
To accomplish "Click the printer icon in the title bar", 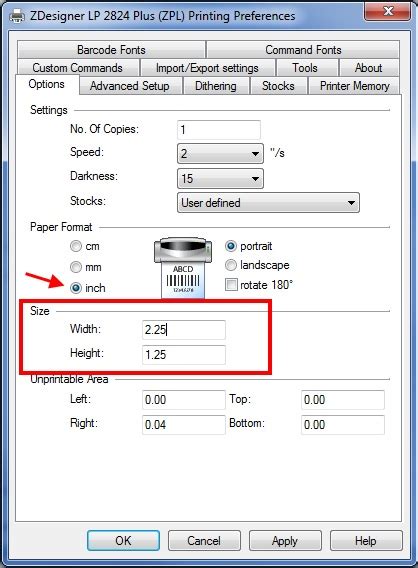I will [x=17, y=16].
